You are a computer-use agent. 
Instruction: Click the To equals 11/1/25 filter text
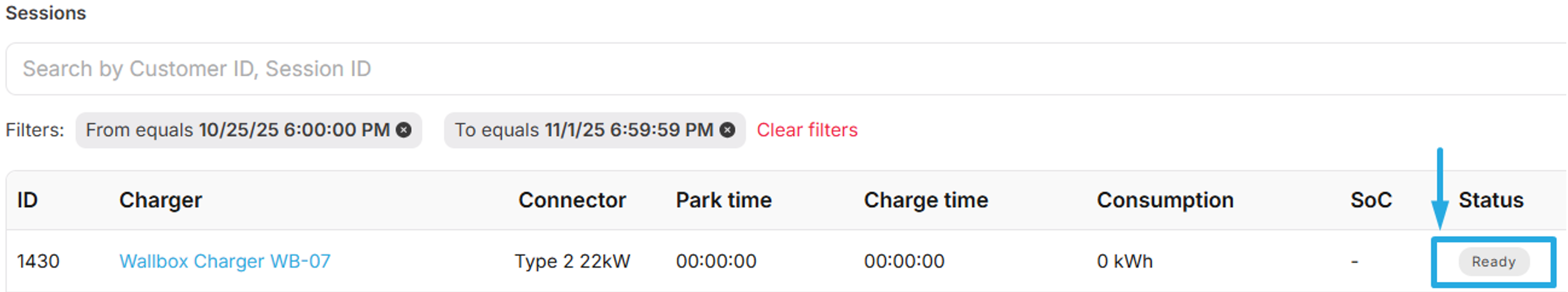[583, 130]
